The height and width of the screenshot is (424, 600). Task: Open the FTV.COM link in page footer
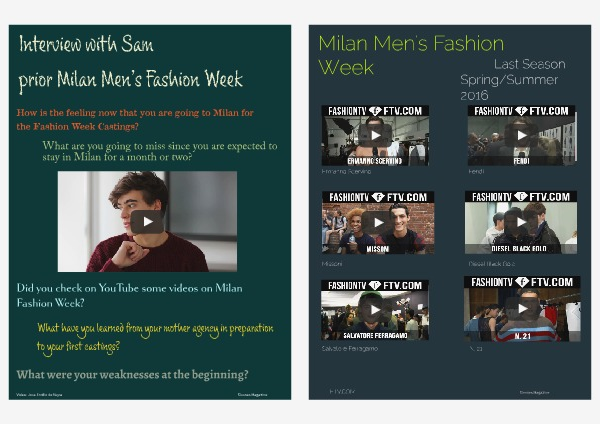click(x=340, y=392)
